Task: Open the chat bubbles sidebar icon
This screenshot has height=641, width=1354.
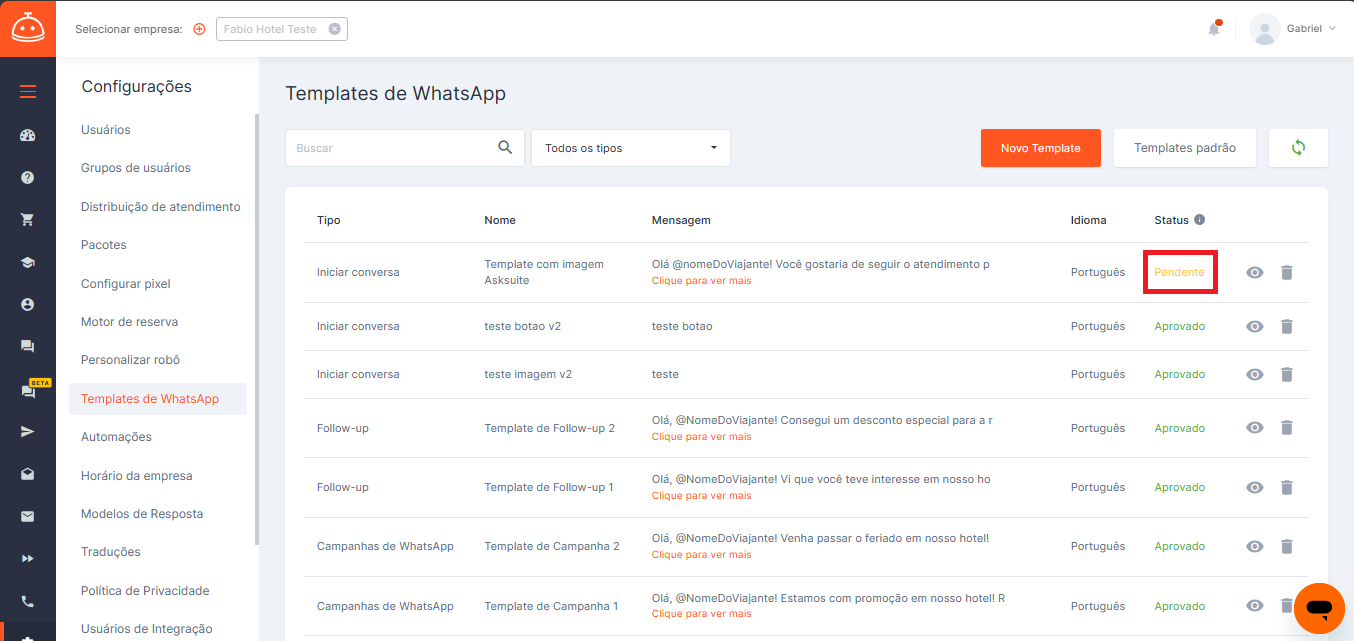Action: coord(28,346)
